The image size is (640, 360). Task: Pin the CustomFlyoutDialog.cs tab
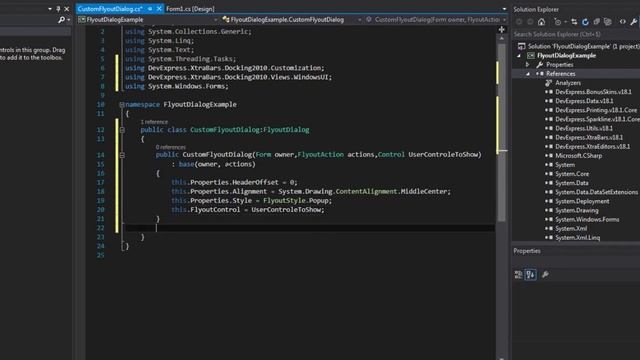(x=150, y=9)
